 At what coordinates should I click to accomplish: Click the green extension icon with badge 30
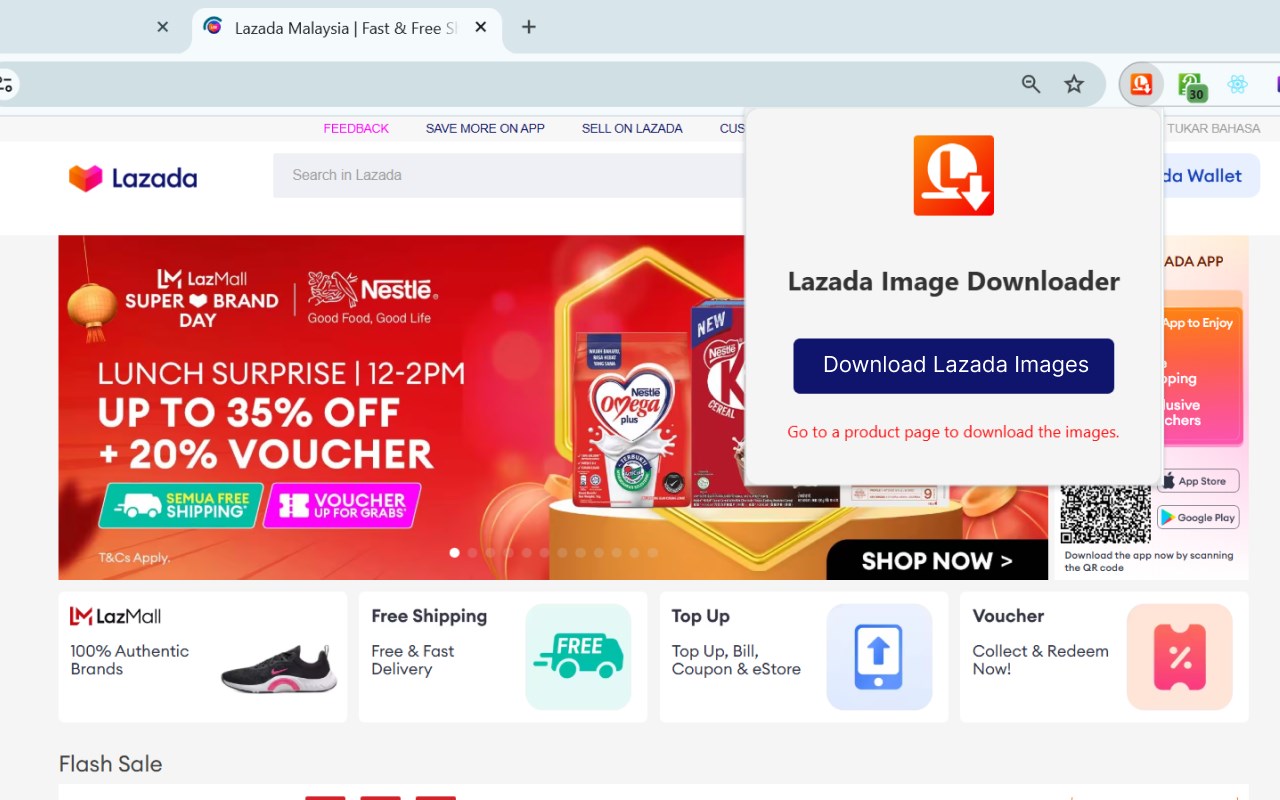[x=1191, y=86]
